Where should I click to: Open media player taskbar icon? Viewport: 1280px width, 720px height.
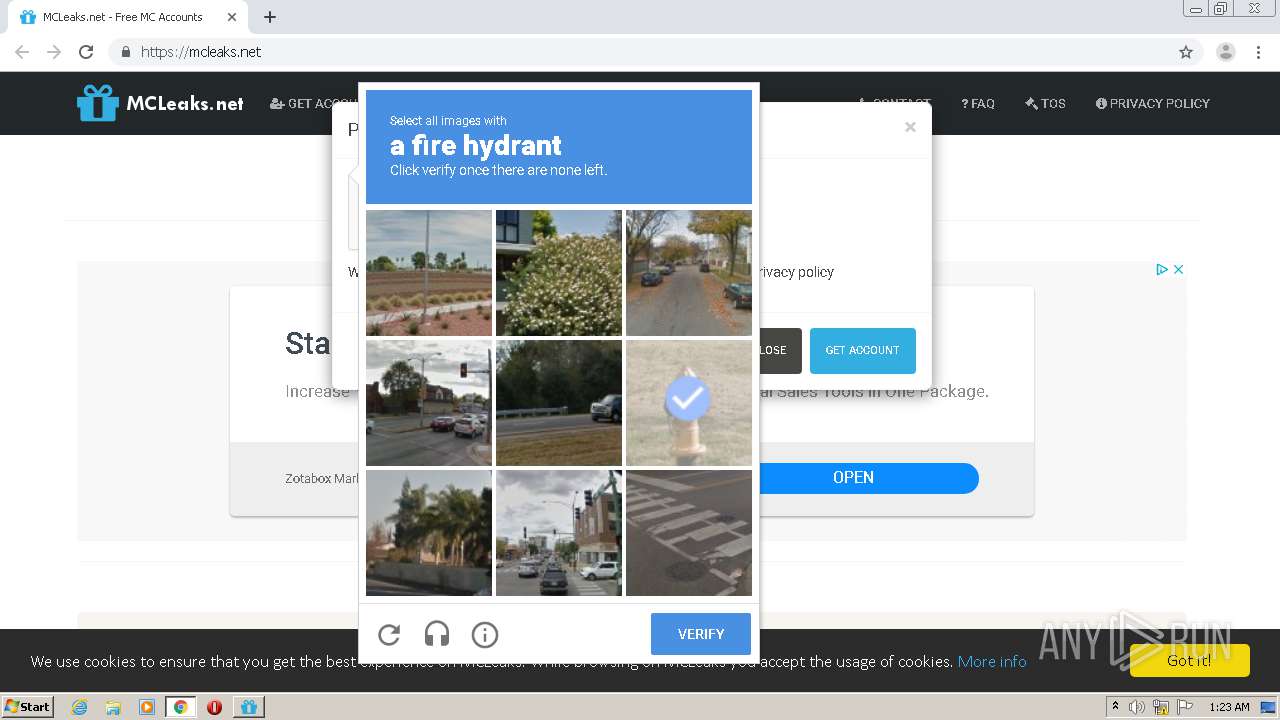[147, 707]
